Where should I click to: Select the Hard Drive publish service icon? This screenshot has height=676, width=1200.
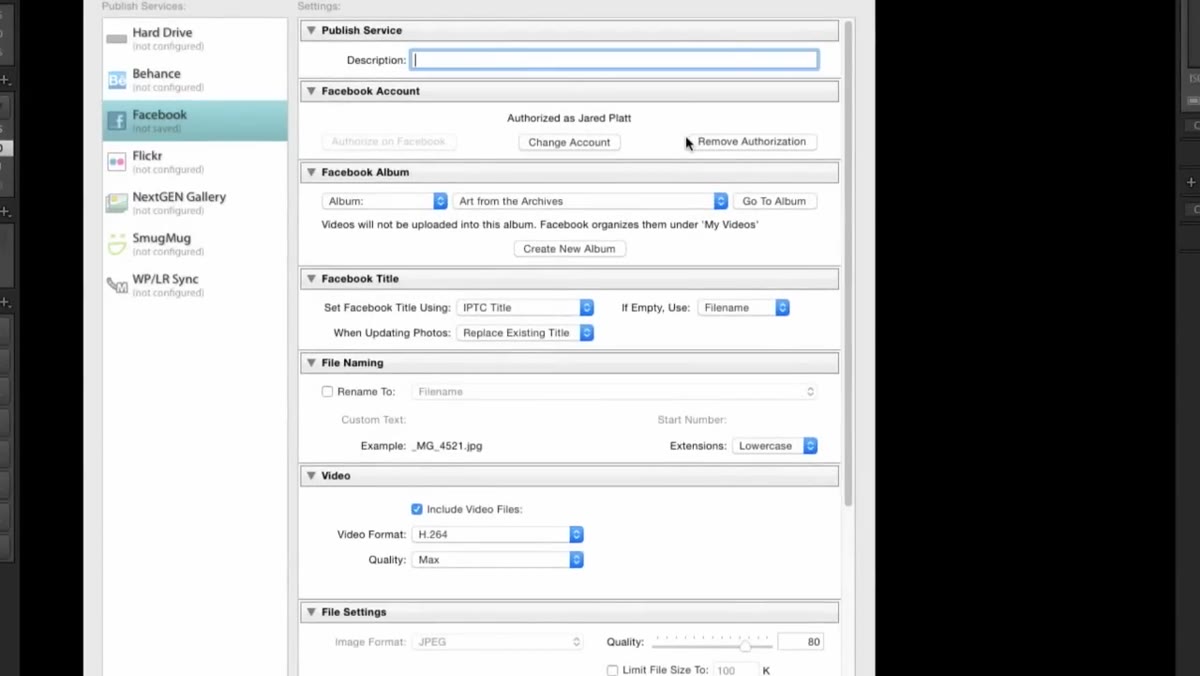[117, 39]
